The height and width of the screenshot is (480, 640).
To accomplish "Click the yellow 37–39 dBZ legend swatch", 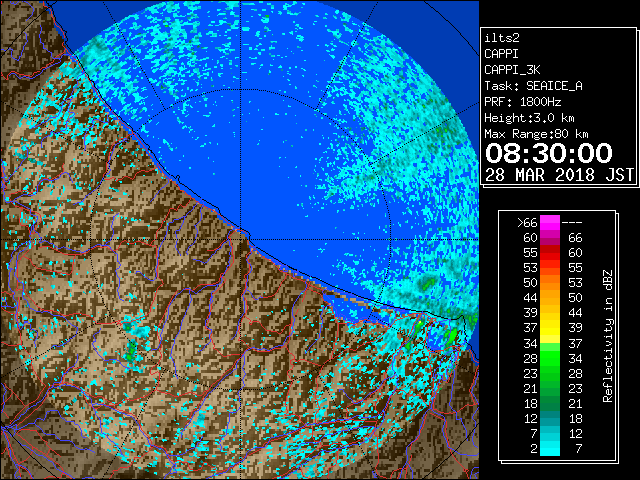I will [x=550, y=328].
